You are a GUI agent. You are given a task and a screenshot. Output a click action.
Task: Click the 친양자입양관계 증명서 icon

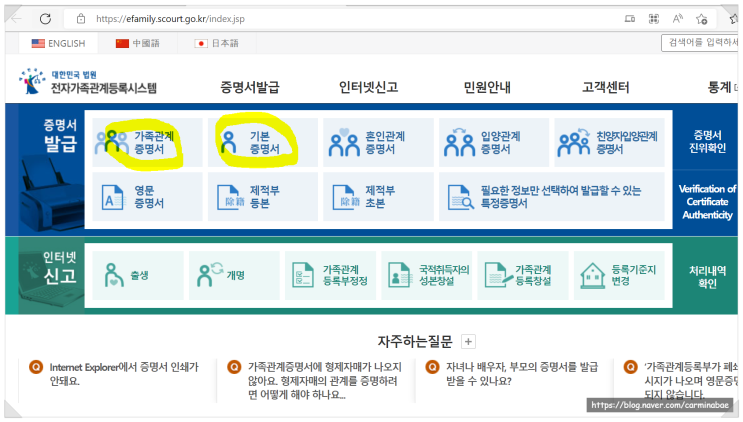(574, 143)
